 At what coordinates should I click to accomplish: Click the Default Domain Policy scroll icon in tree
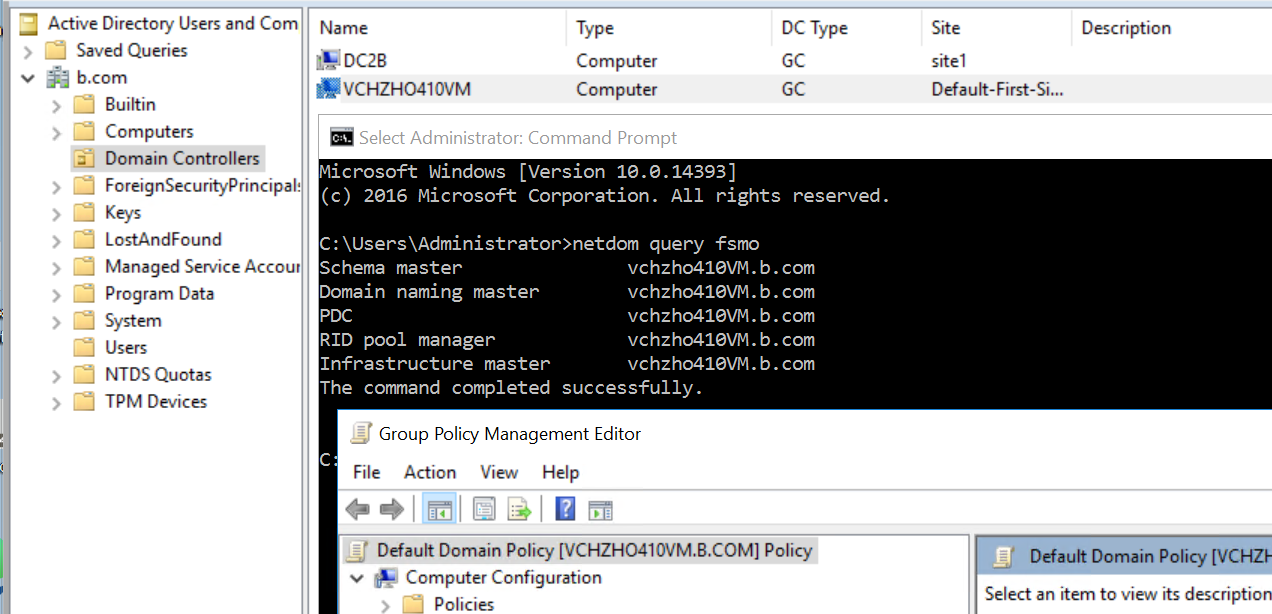pos(356,550)
